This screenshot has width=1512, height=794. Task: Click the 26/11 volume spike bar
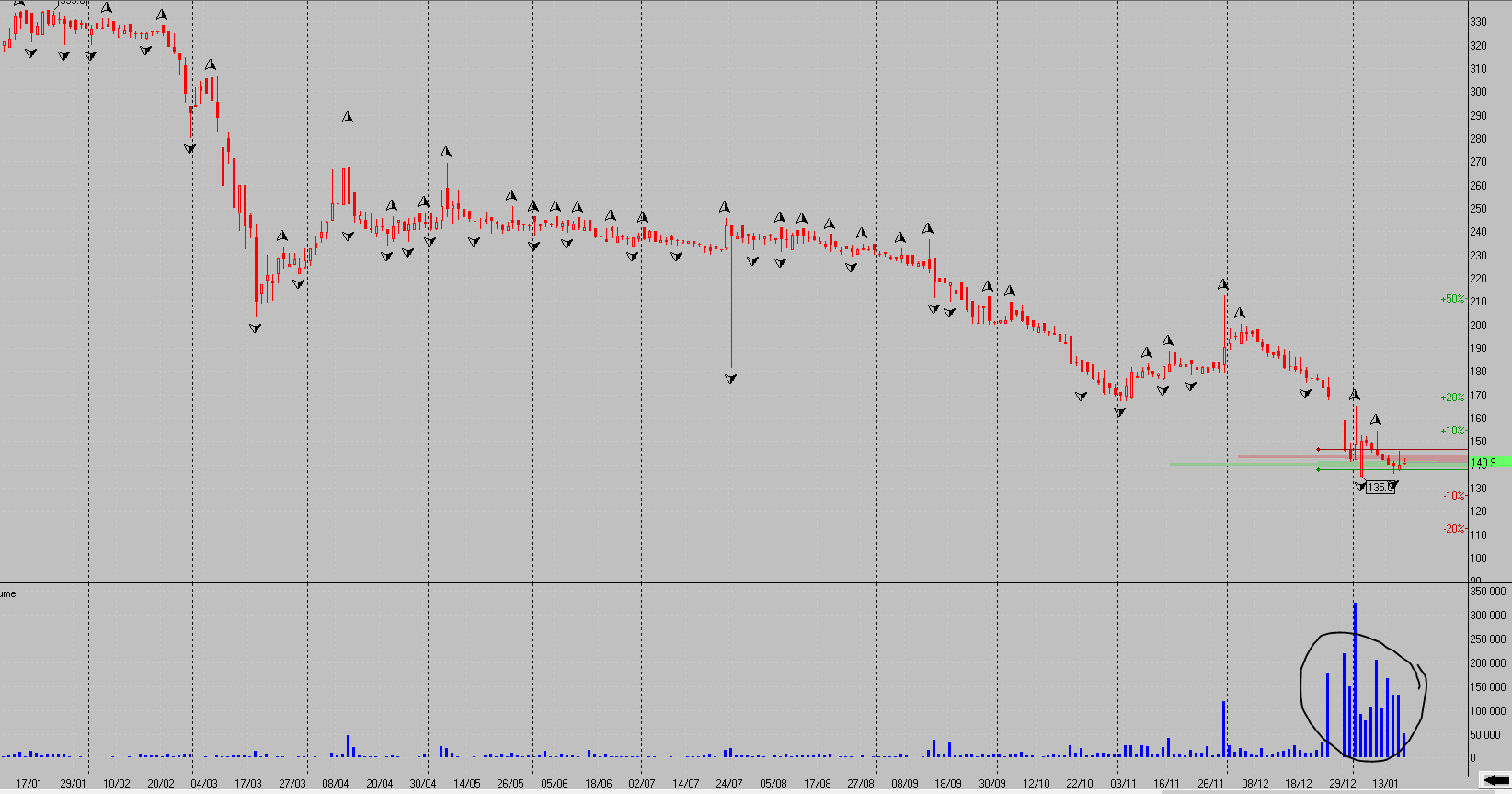tap(1223, 730)
